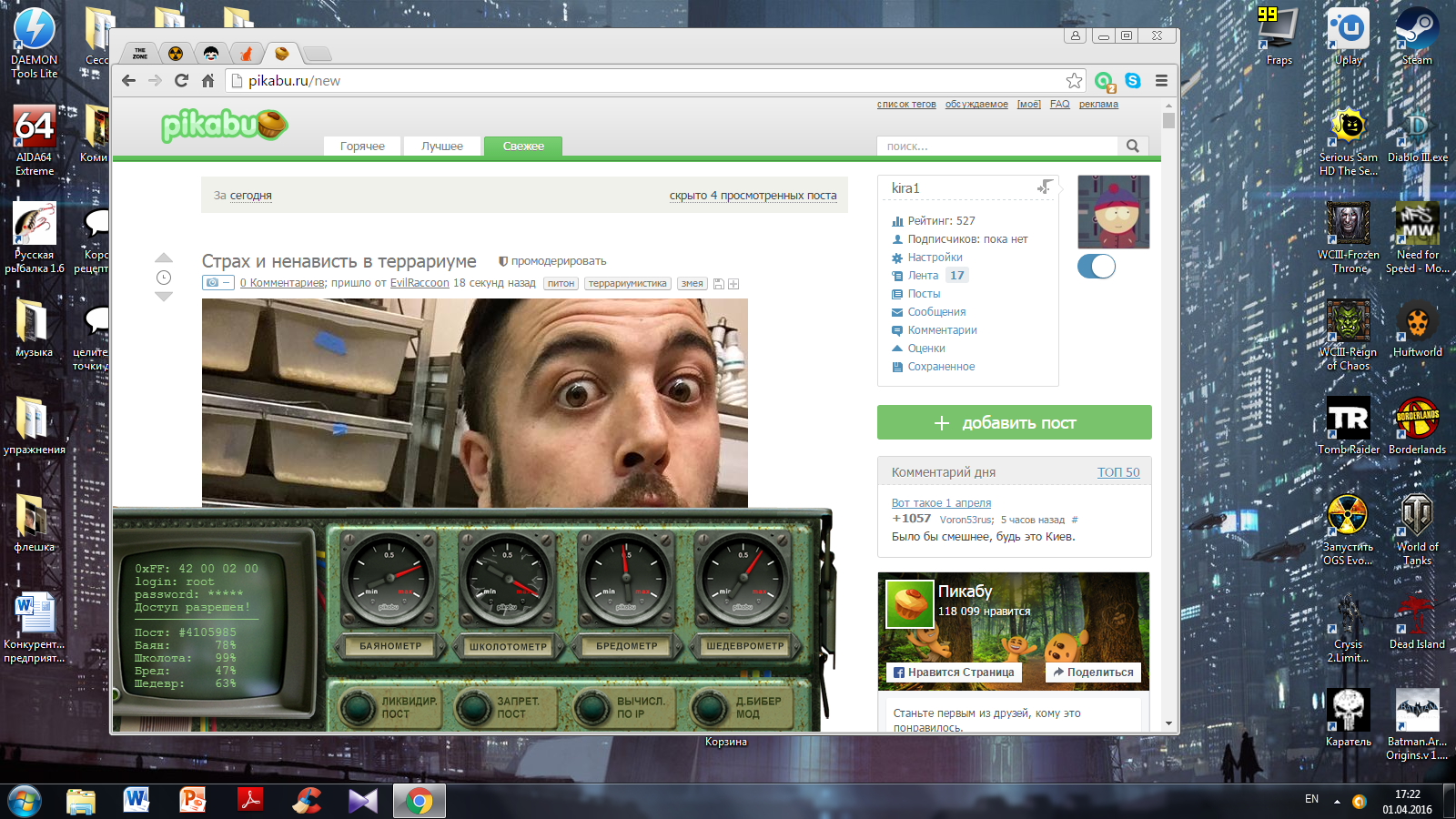Toggle the blue switch under the avatar

click(1097, 267)
